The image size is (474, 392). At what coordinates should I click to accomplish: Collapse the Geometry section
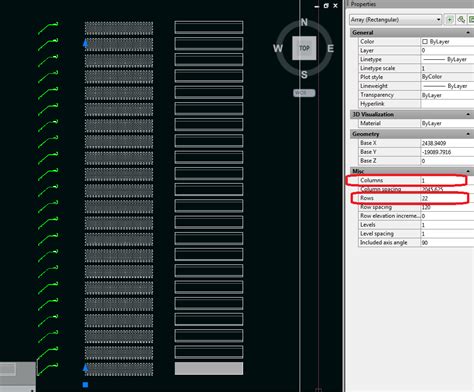click(x=468, y=134)
